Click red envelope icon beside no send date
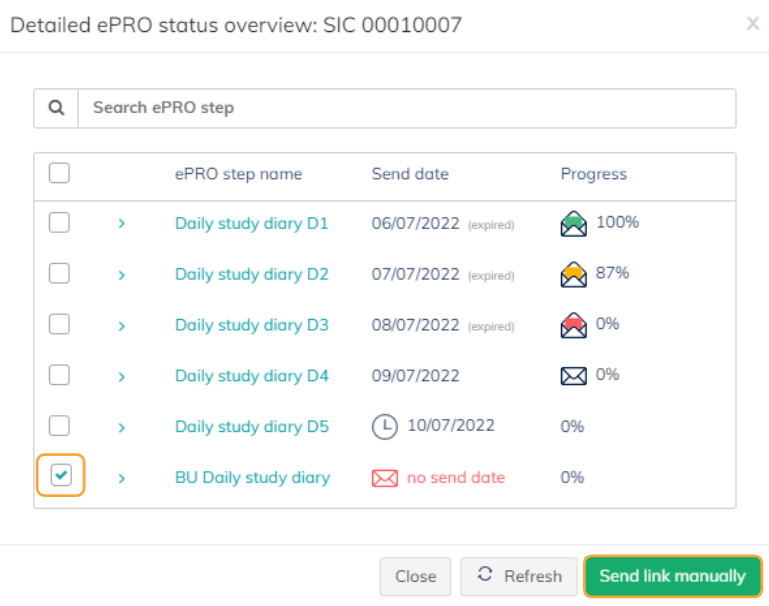 384,478
